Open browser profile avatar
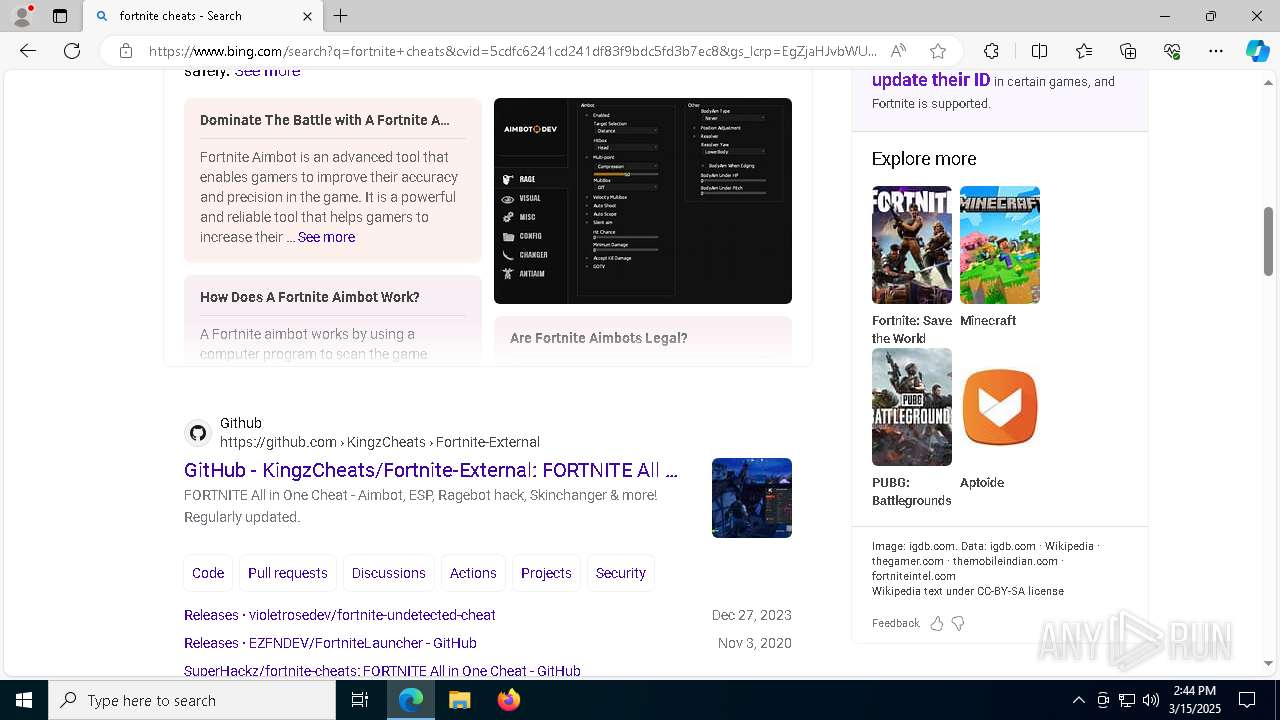Viewport: 1280px width, 720px height. click(x=22, y=16)
